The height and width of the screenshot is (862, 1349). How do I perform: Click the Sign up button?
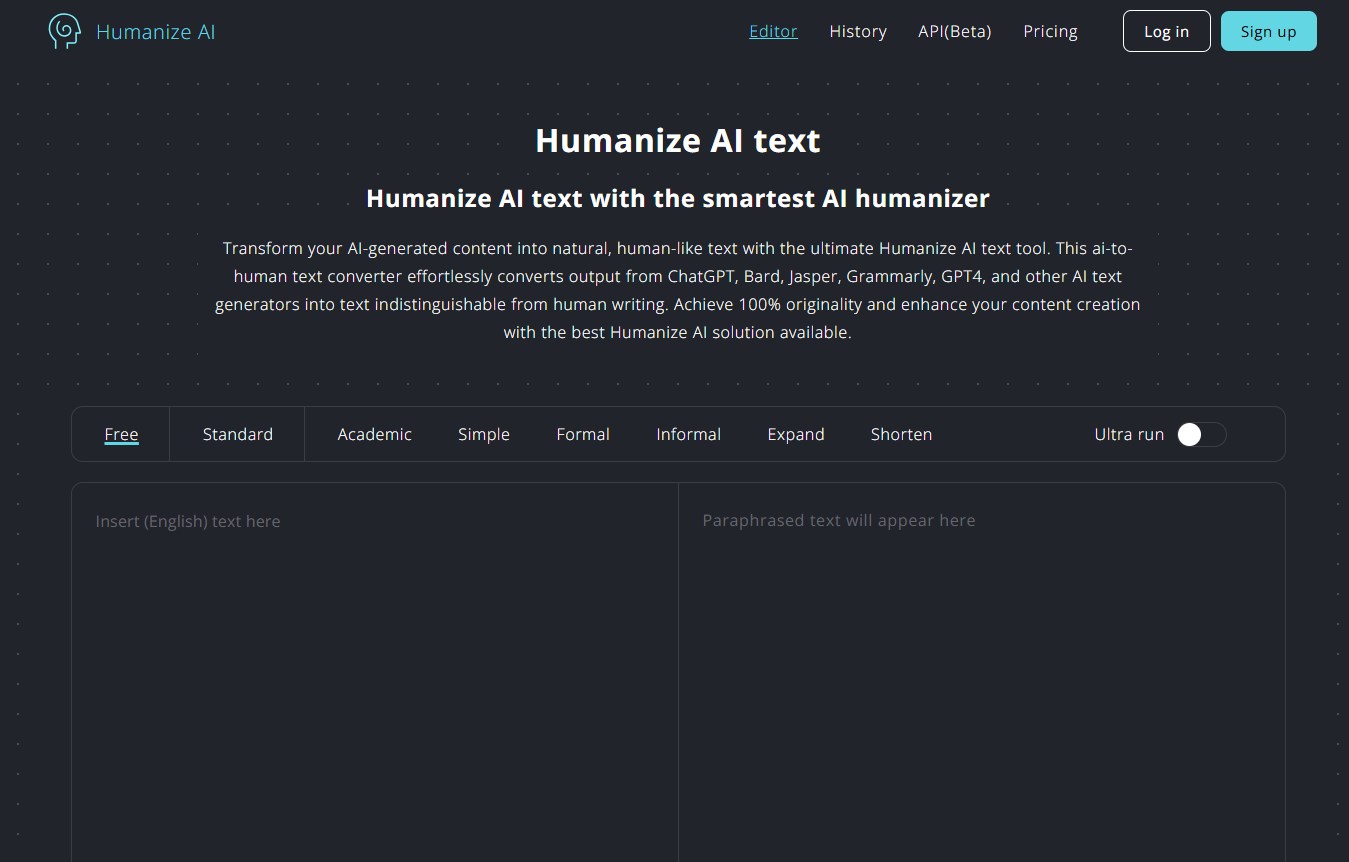1268,31
